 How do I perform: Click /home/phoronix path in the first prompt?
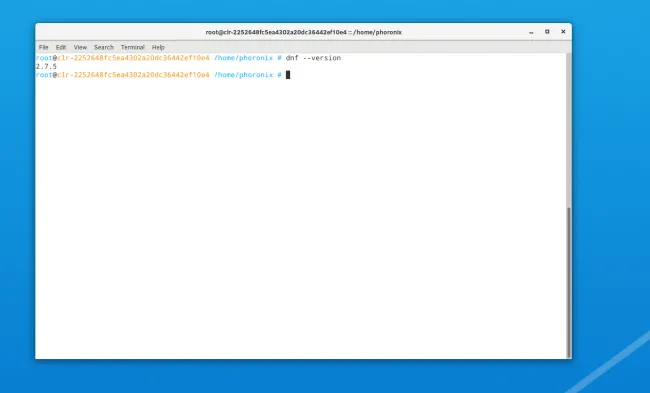click(x=243, y=58)
